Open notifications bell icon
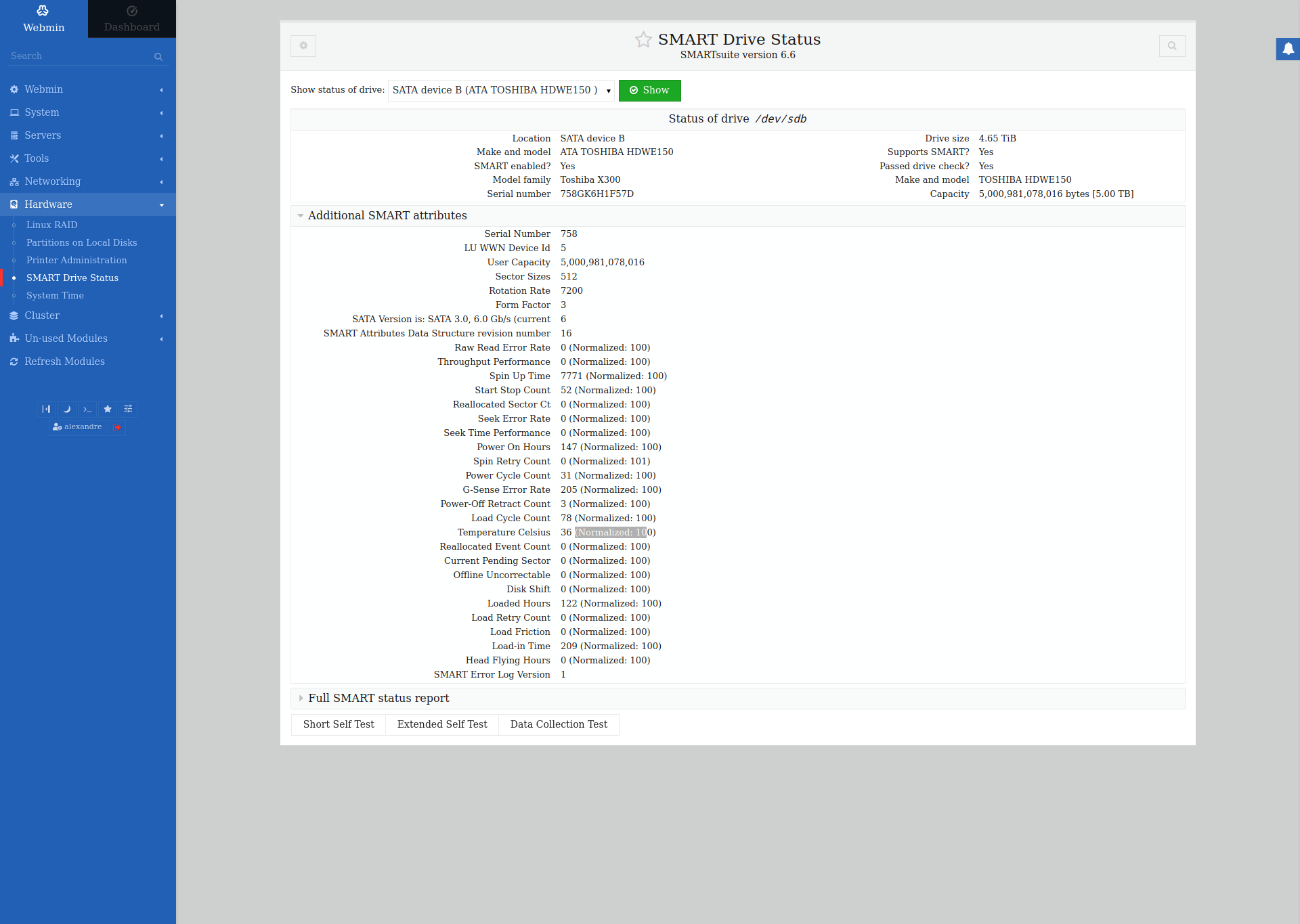 click(x=1288, y=49)
